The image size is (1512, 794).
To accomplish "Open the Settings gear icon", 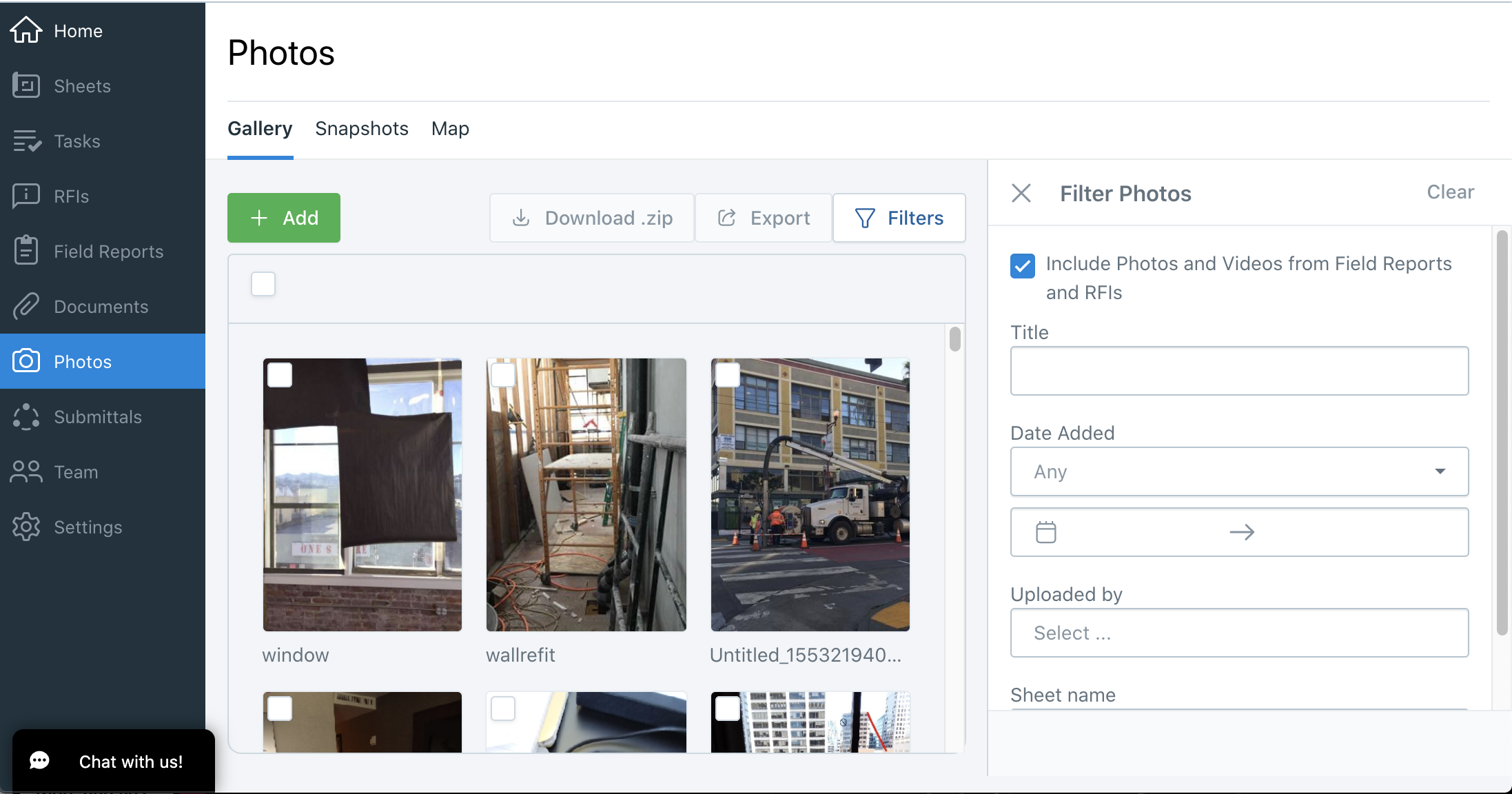I will pyautogui.click(x=26, y=527).
